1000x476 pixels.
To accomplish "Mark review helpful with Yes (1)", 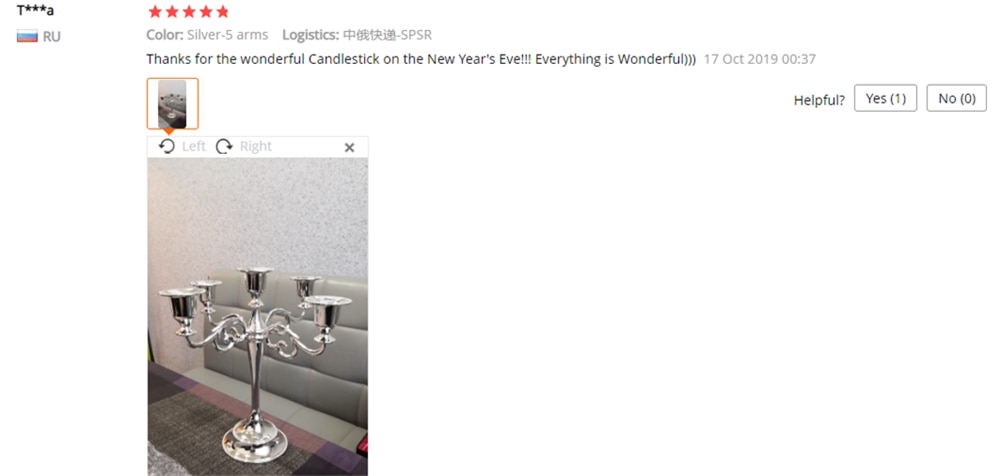I will tap(885, 98).
